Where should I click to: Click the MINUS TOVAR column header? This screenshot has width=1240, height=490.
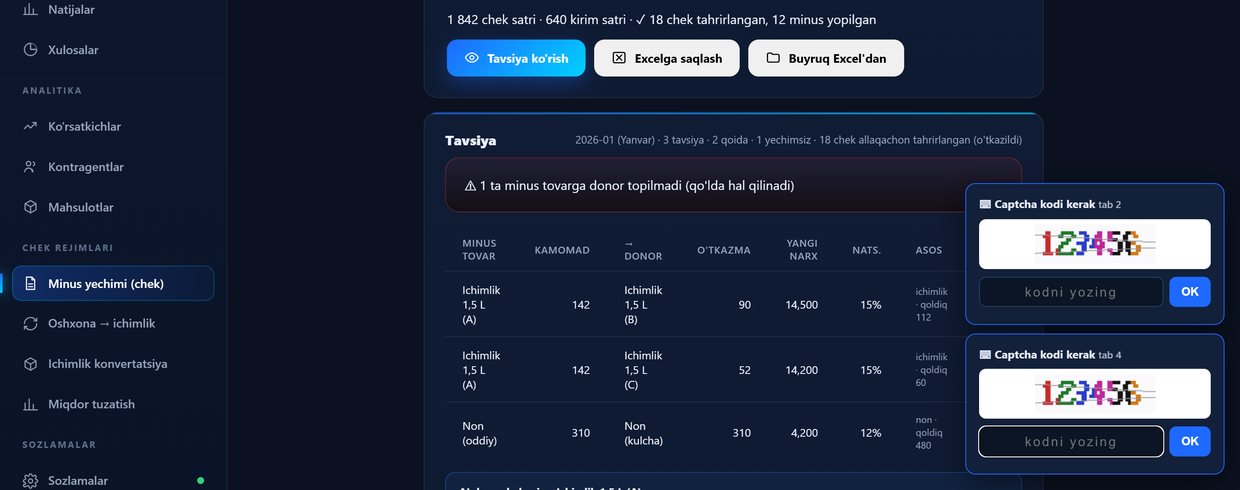tap(479, 250)
